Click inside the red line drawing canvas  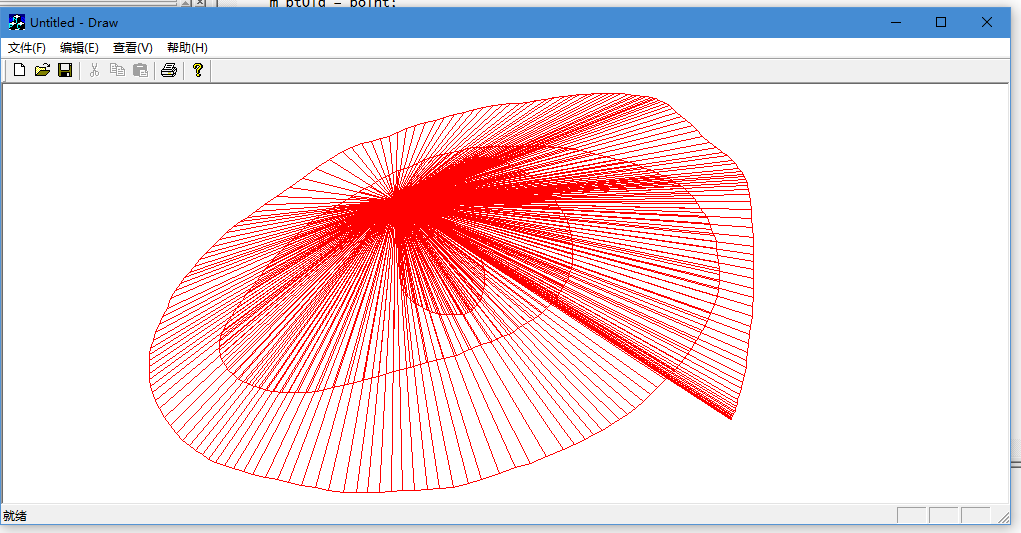[x=505, y=294]
